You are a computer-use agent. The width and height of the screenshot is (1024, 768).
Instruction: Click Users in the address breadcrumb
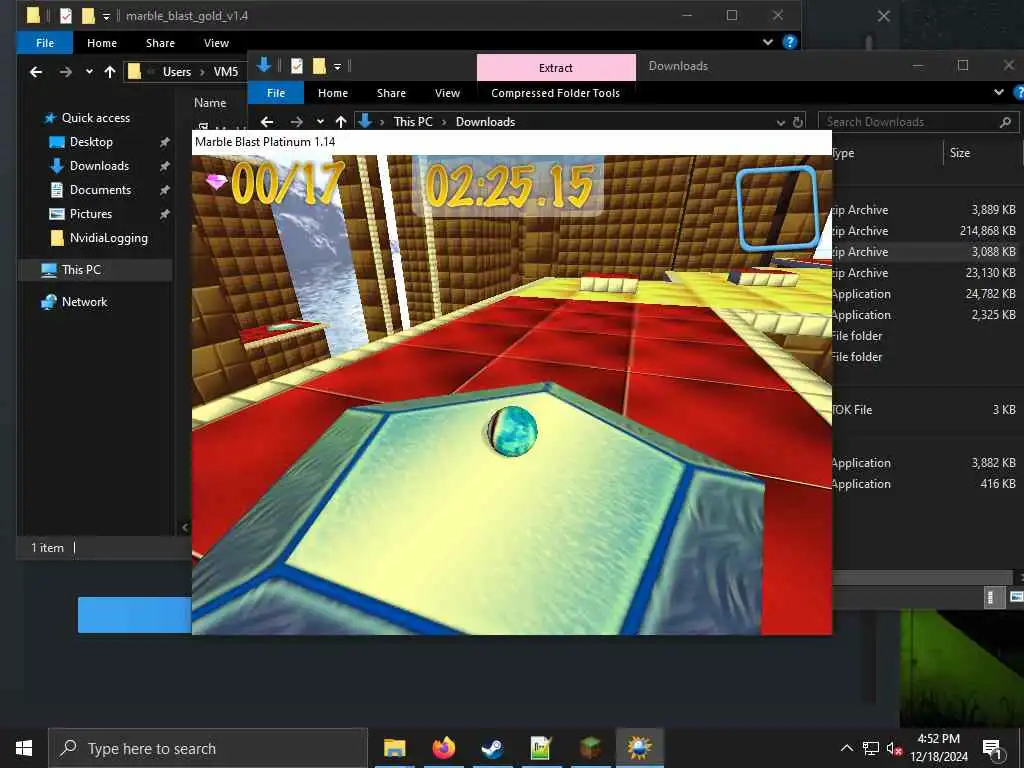[x=176, y=72]
